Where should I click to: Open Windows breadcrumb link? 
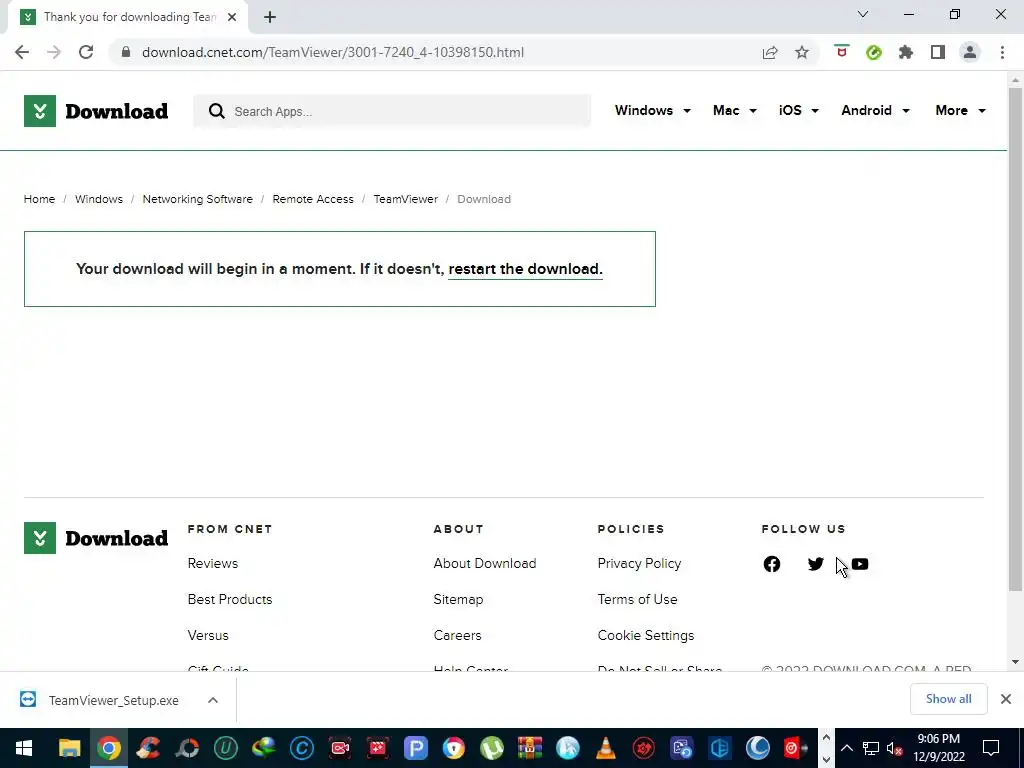coord(99,199)
